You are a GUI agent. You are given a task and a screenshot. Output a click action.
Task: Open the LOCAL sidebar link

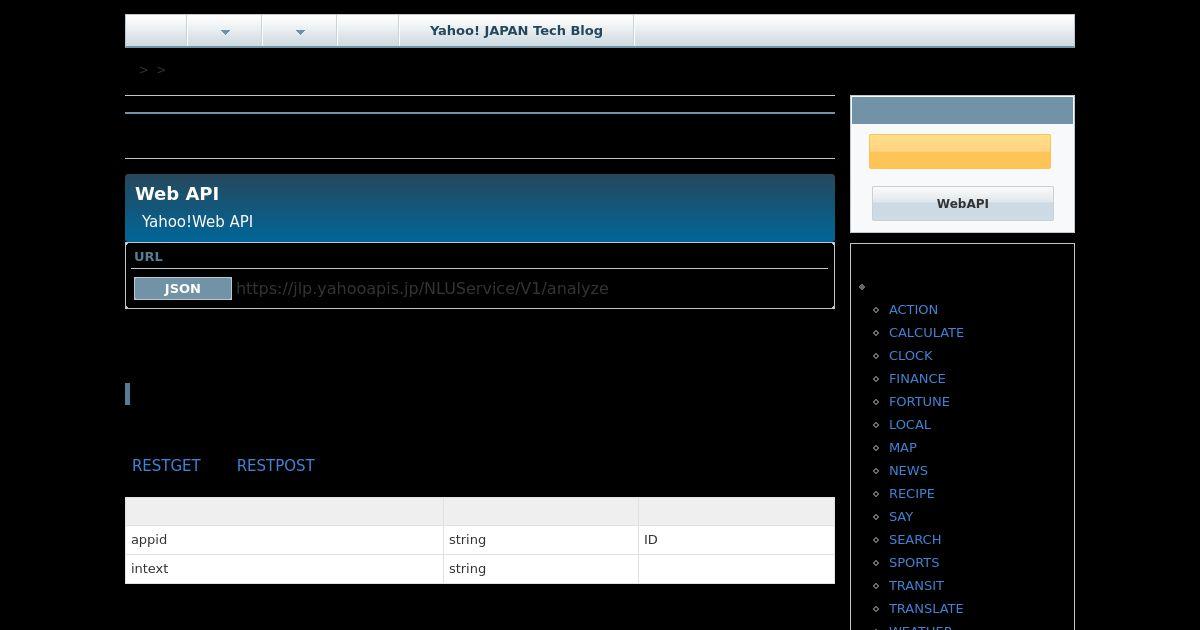point(910,424)
